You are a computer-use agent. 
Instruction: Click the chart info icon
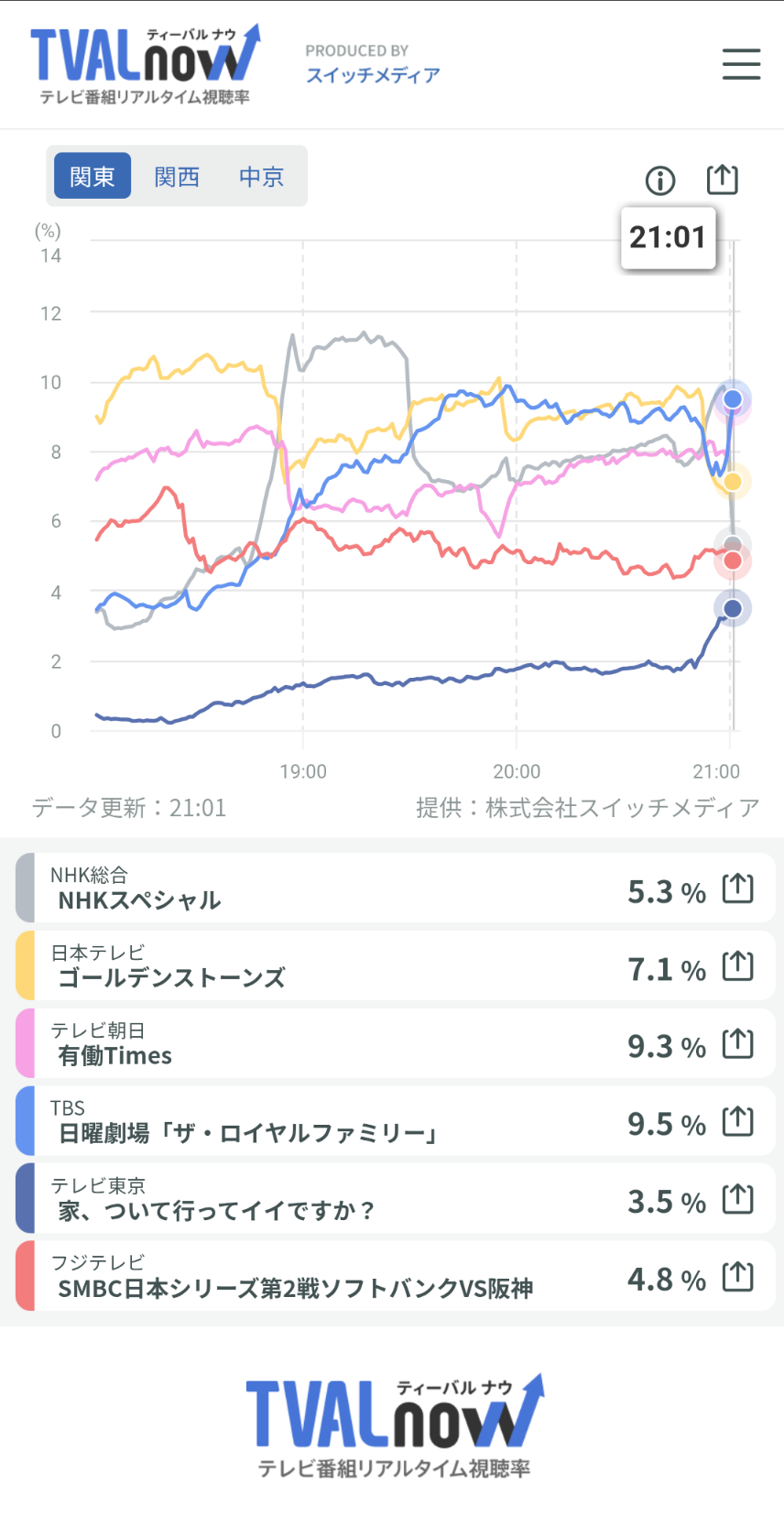pos(660,180)
